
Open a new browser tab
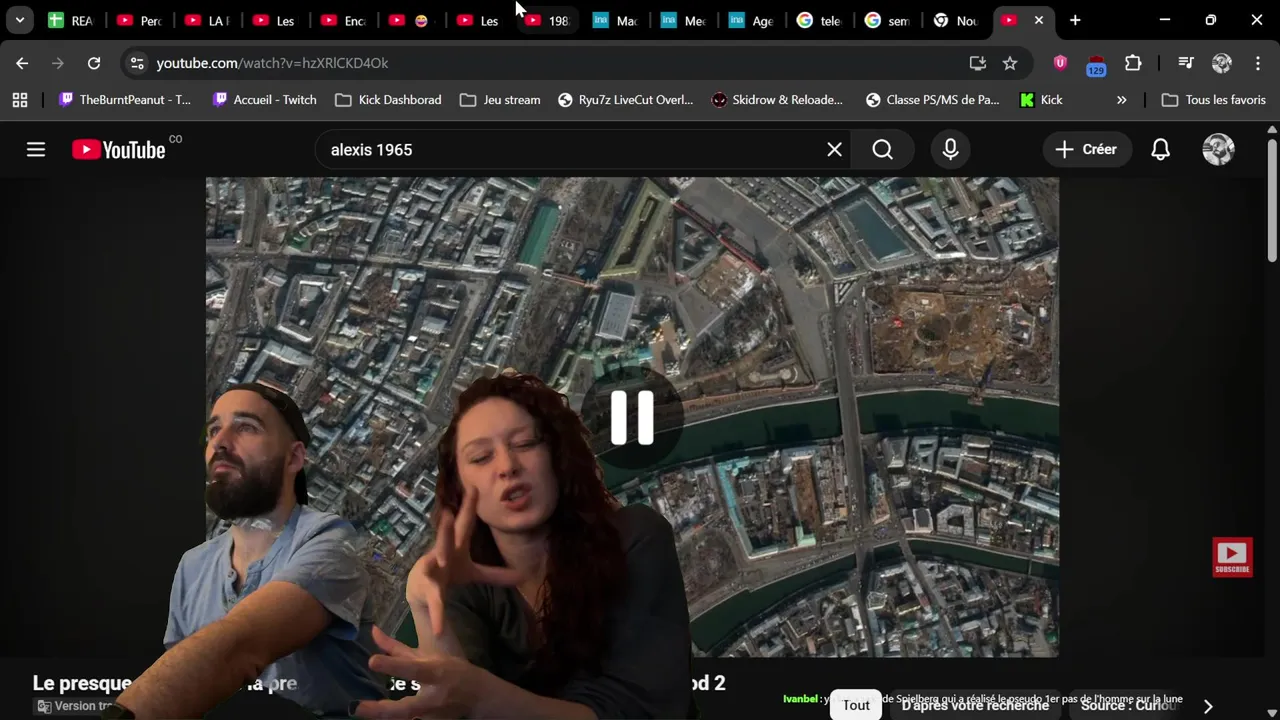(1075, 20)
